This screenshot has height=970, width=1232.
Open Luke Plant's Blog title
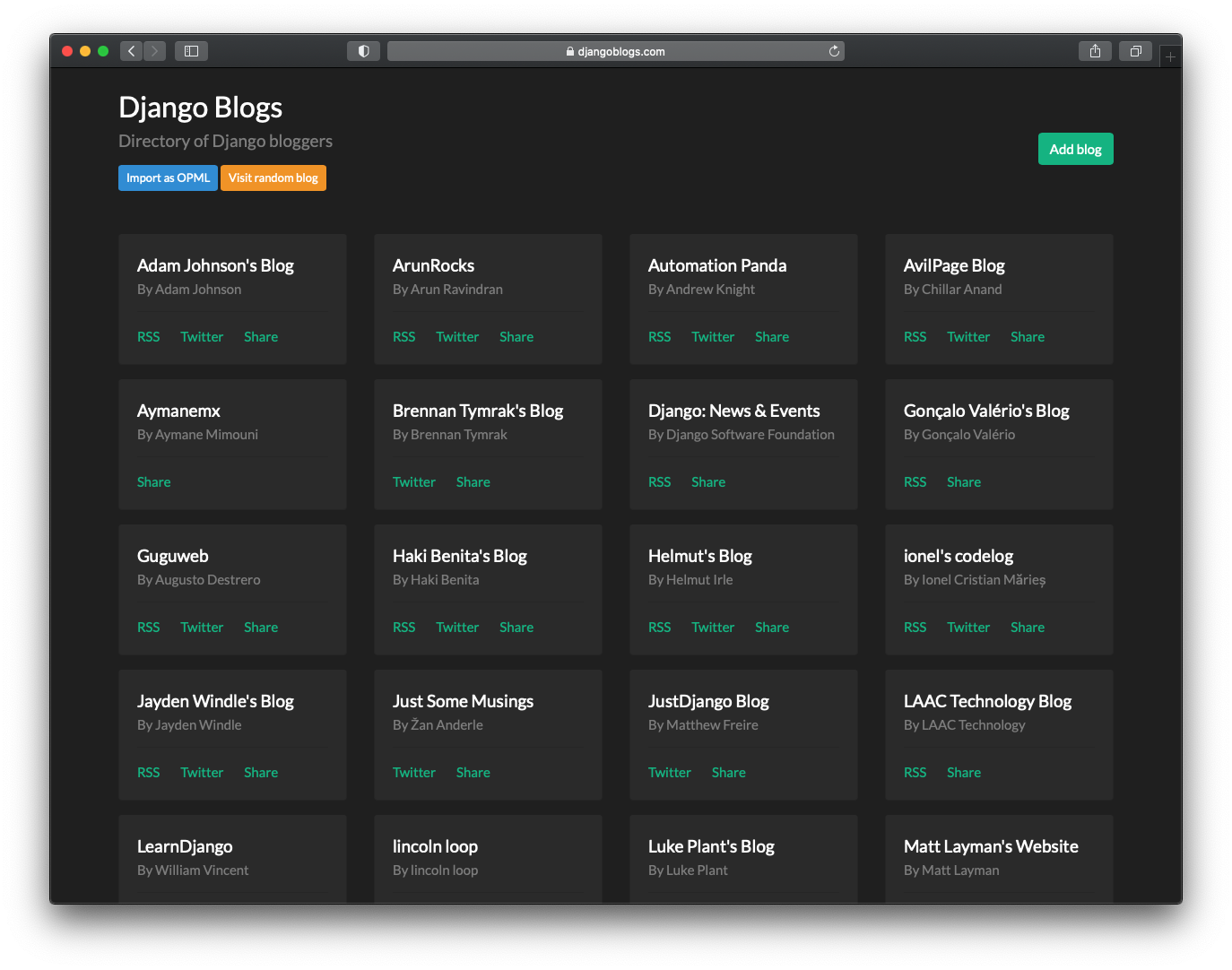pyautogui.click(x=711, y=846)
